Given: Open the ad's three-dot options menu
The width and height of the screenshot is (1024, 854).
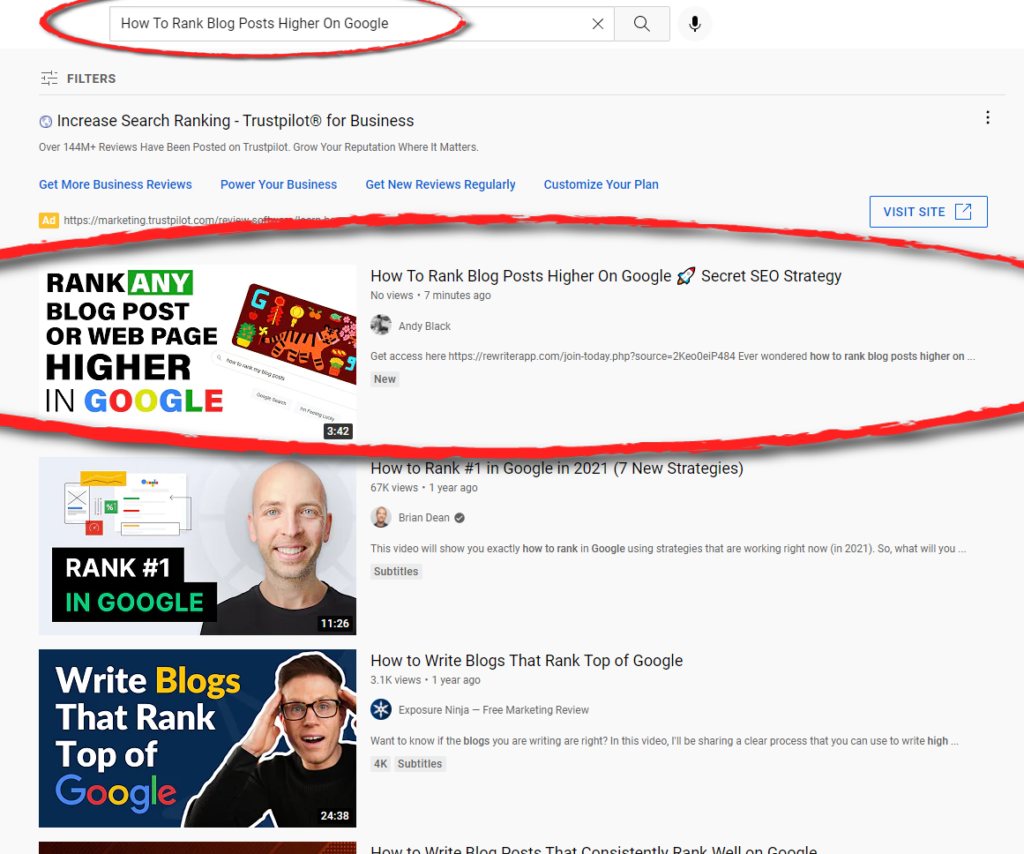Looking at the screenshot, I should click(987, 118).
